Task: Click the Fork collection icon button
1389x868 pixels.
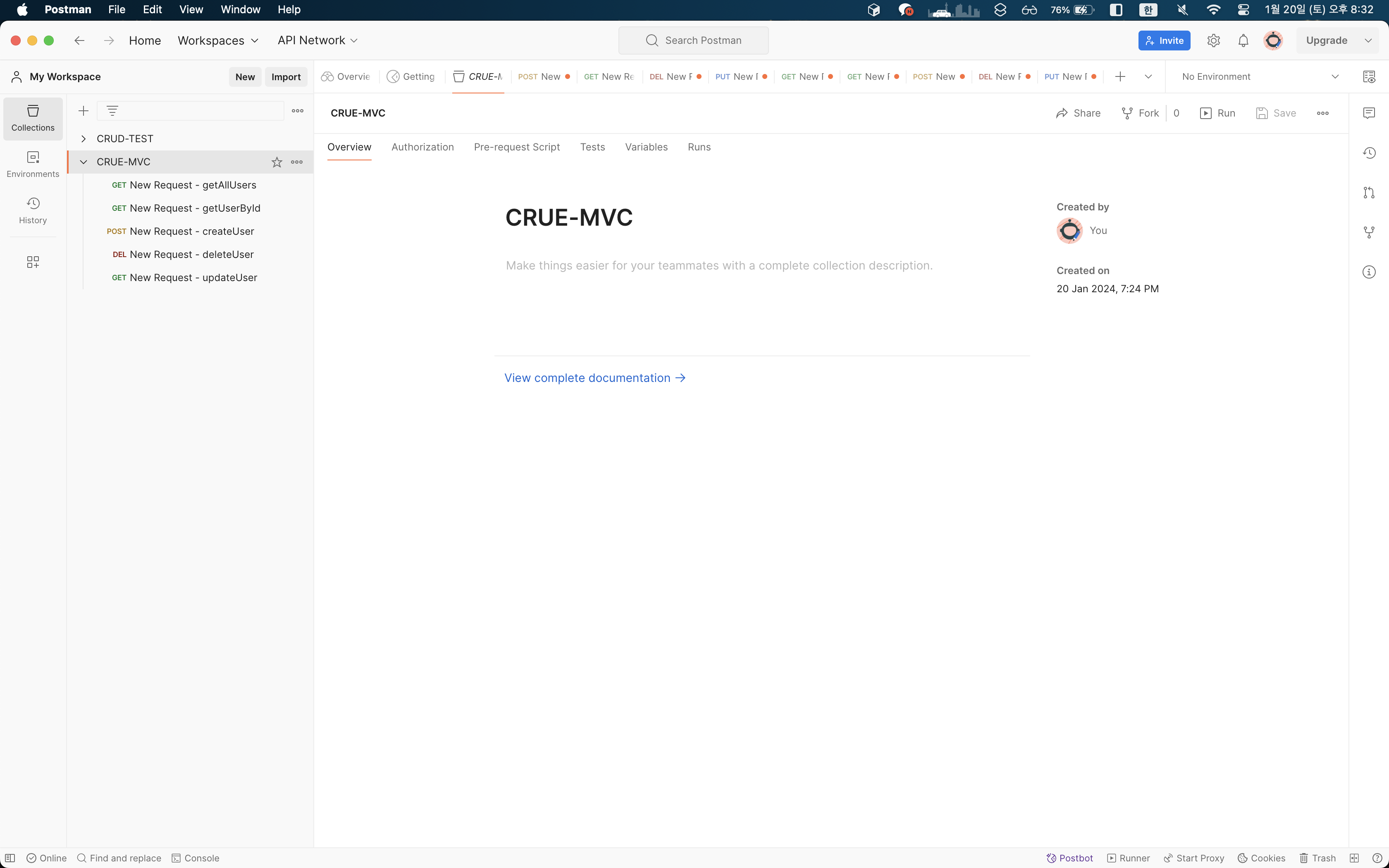Action: tap(1141, 113)
